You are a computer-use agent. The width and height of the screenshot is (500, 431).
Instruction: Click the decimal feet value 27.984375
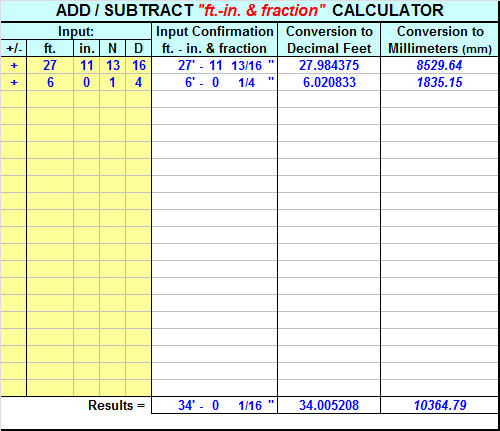[329, 65]
